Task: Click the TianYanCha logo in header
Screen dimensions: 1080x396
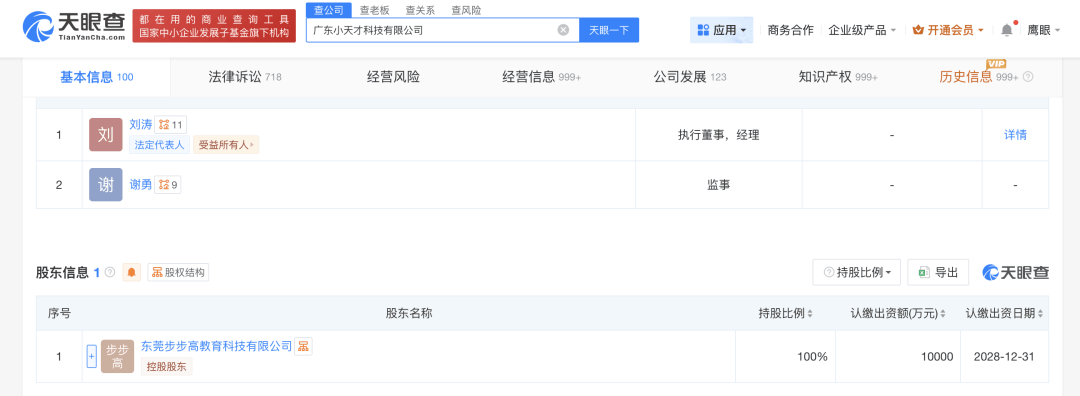Action: point(74,27)
